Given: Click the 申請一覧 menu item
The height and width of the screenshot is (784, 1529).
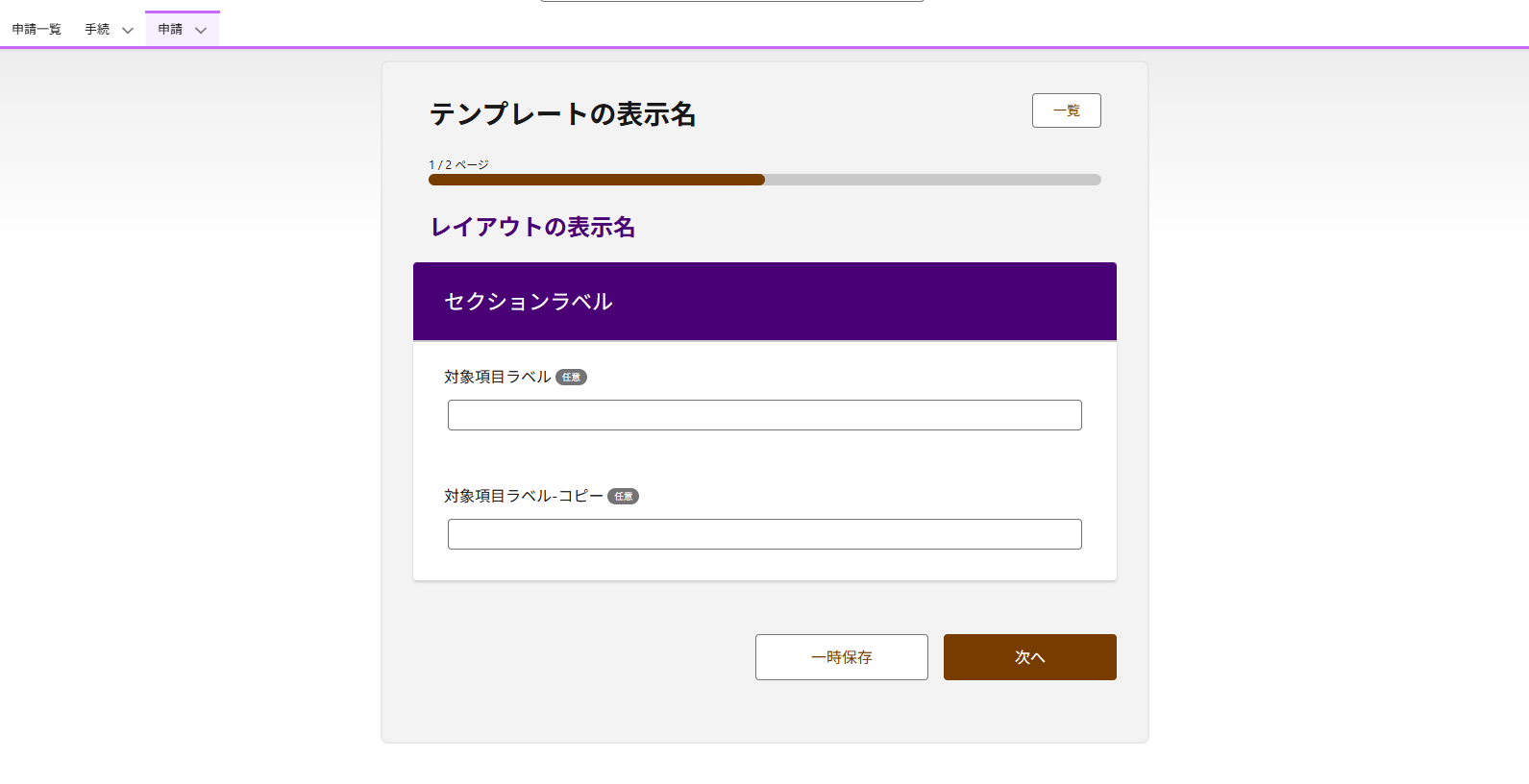Looking at the screenshot, I should 35,29.
